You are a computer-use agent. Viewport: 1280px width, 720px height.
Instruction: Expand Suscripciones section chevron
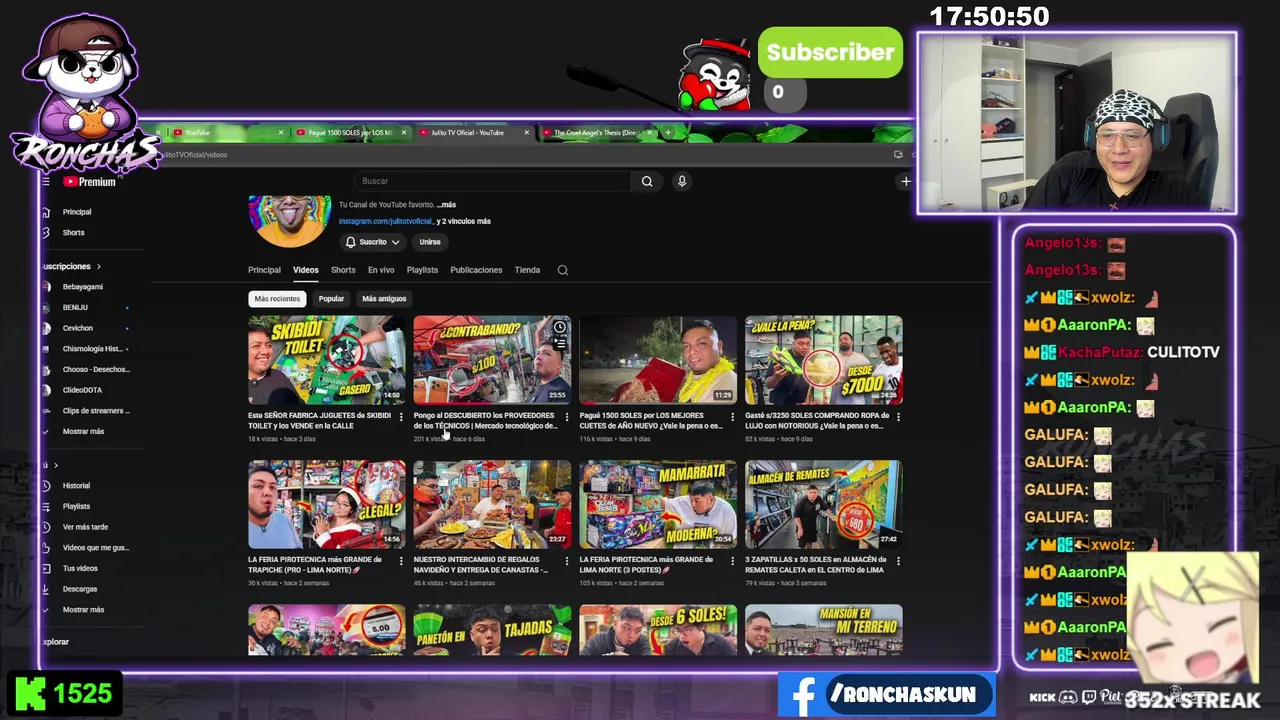point(98,266)
